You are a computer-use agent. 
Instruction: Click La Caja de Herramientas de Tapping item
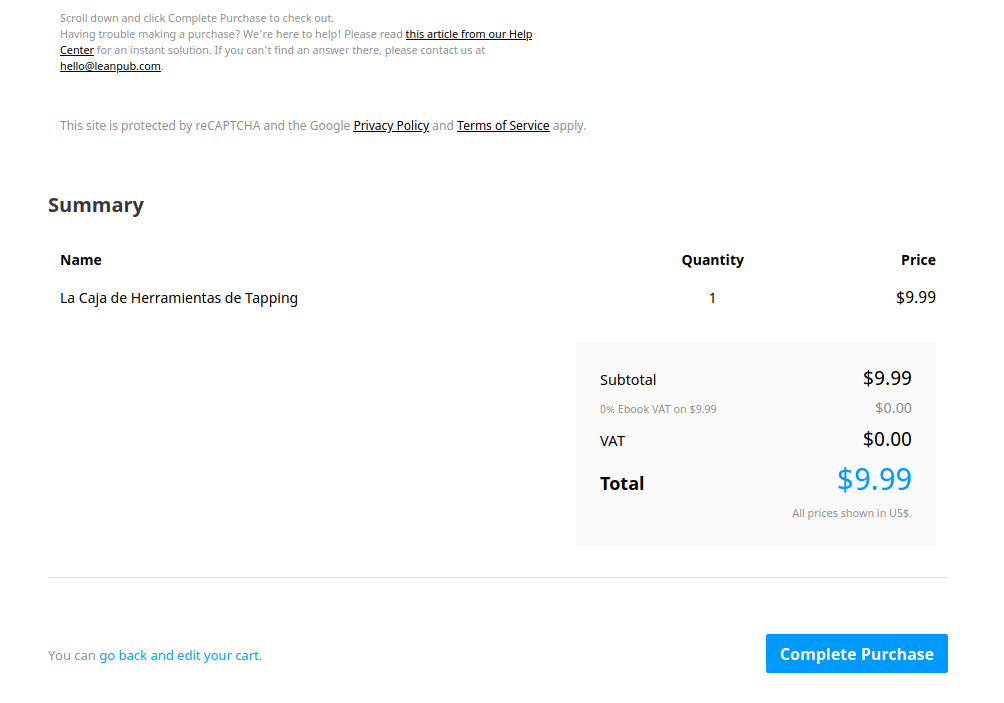coord(179,298)
